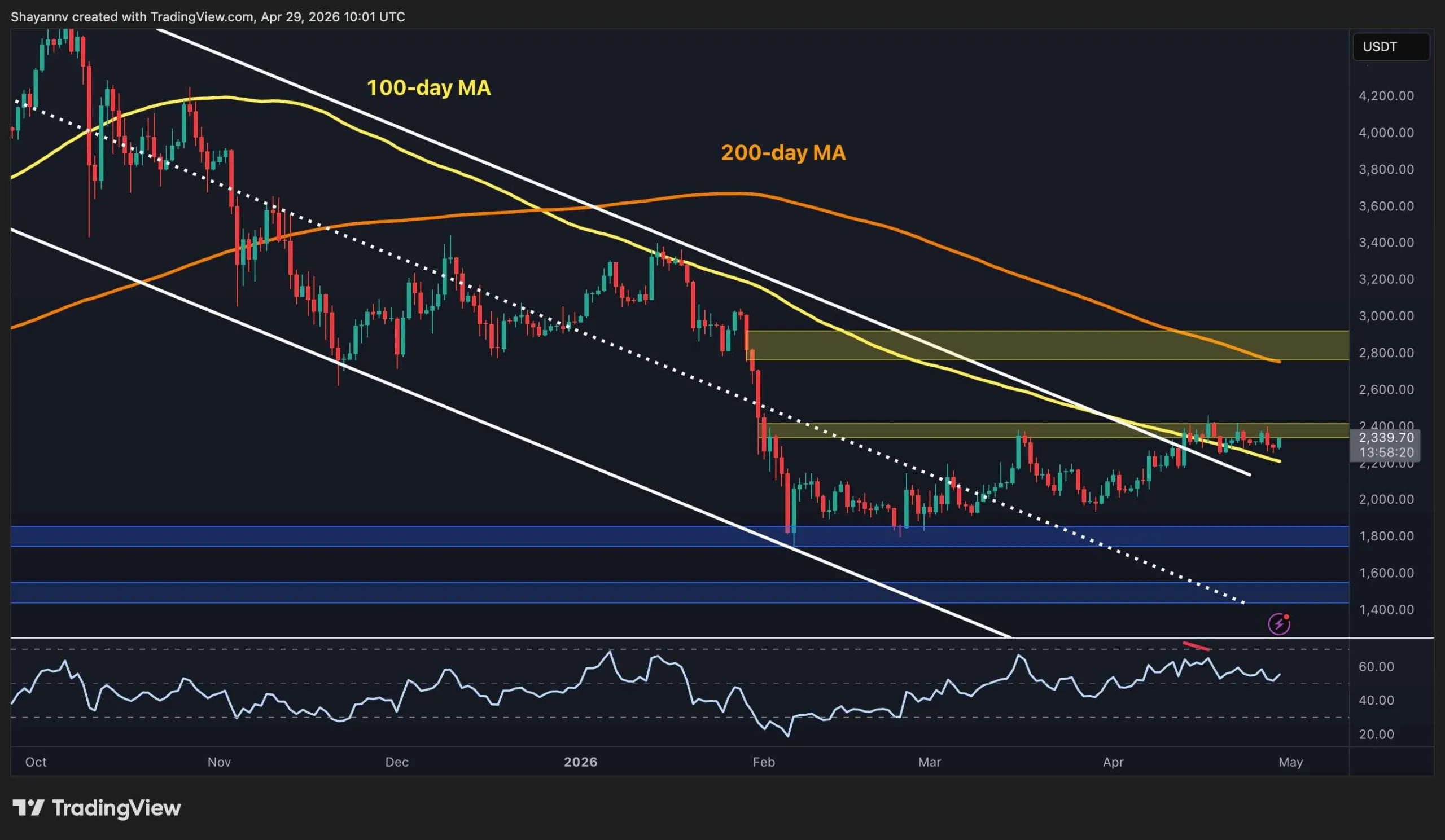Click the TradingView logo icon

coord(28,808)
